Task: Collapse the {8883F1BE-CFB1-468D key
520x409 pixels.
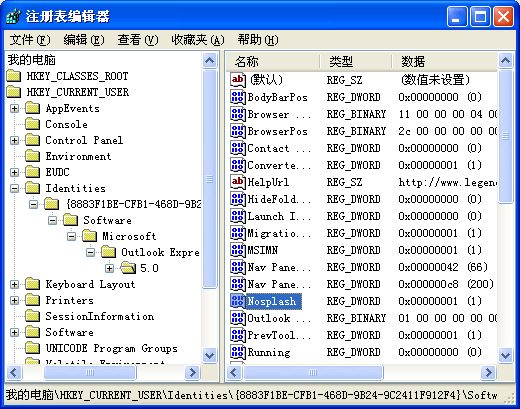Action: click(33, 204)
